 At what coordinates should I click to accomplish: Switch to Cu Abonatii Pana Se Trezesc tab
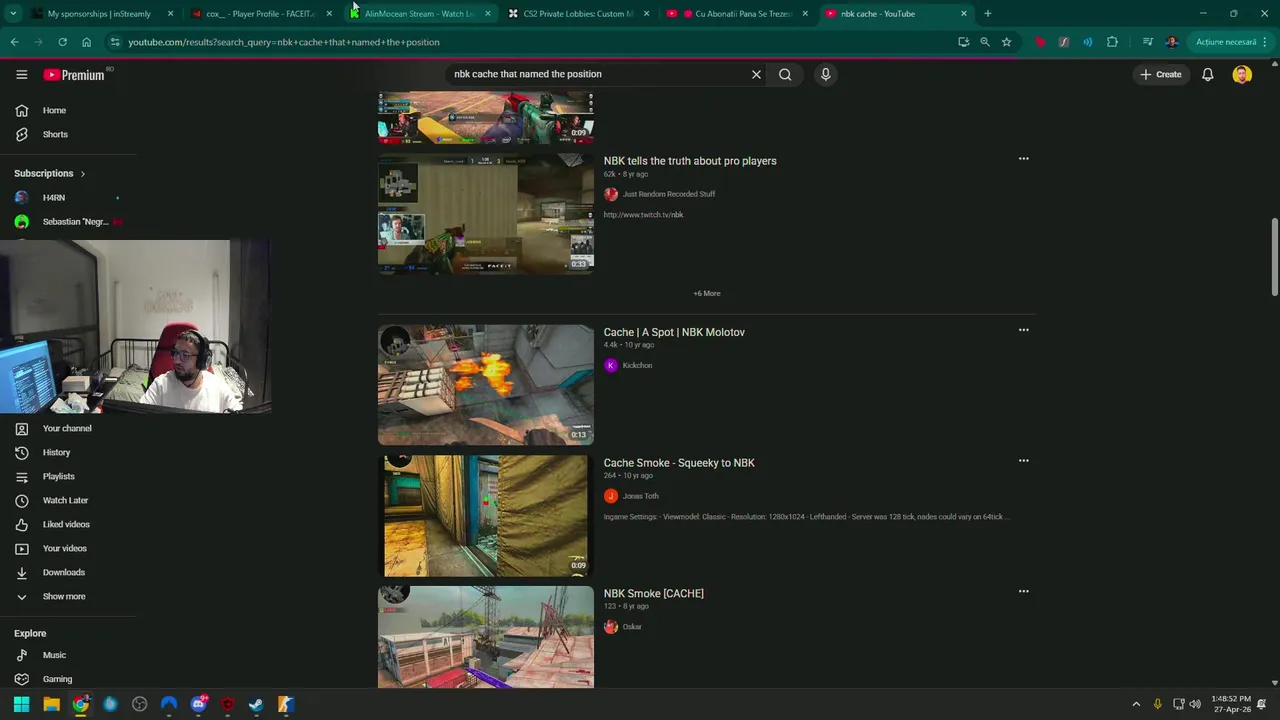(x=737, y=14)
